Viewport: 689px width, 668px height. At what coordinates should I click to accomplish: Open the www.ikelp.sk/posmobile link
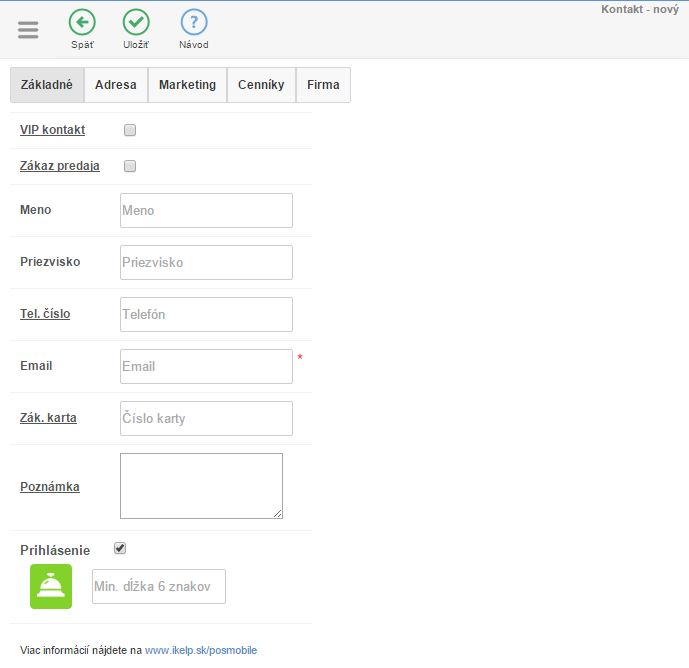click(201, 650)
